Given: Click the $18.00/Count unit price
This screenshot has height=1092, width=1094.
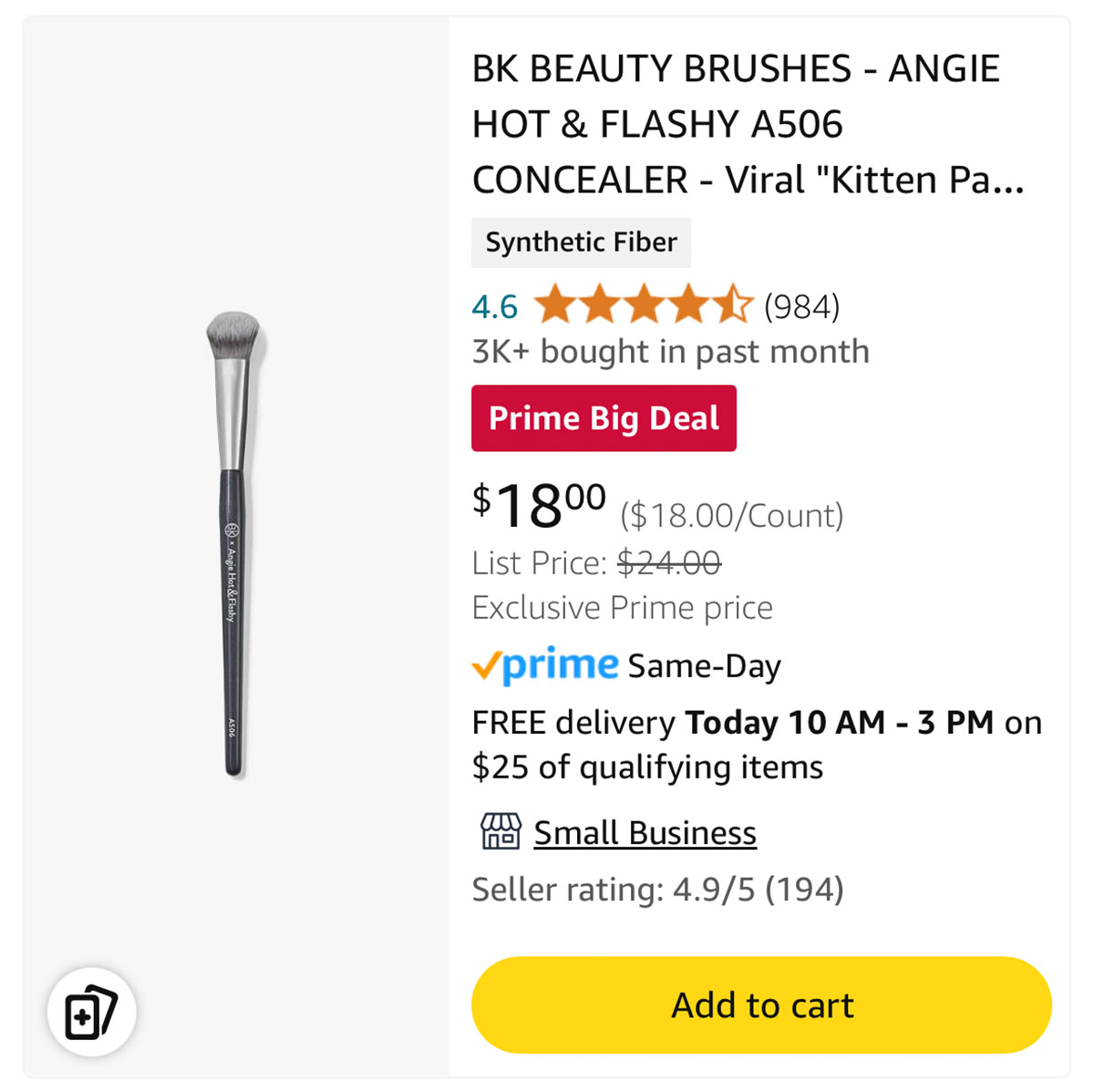Looking at the screenshot, I should pos(732,516).
